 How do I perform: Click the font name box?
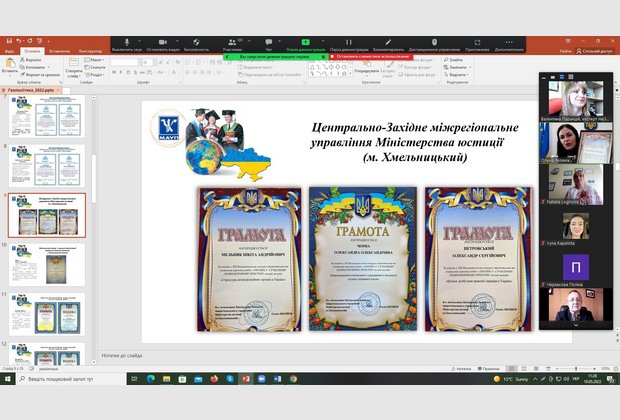pyautogui.click(x=124, y=62)
